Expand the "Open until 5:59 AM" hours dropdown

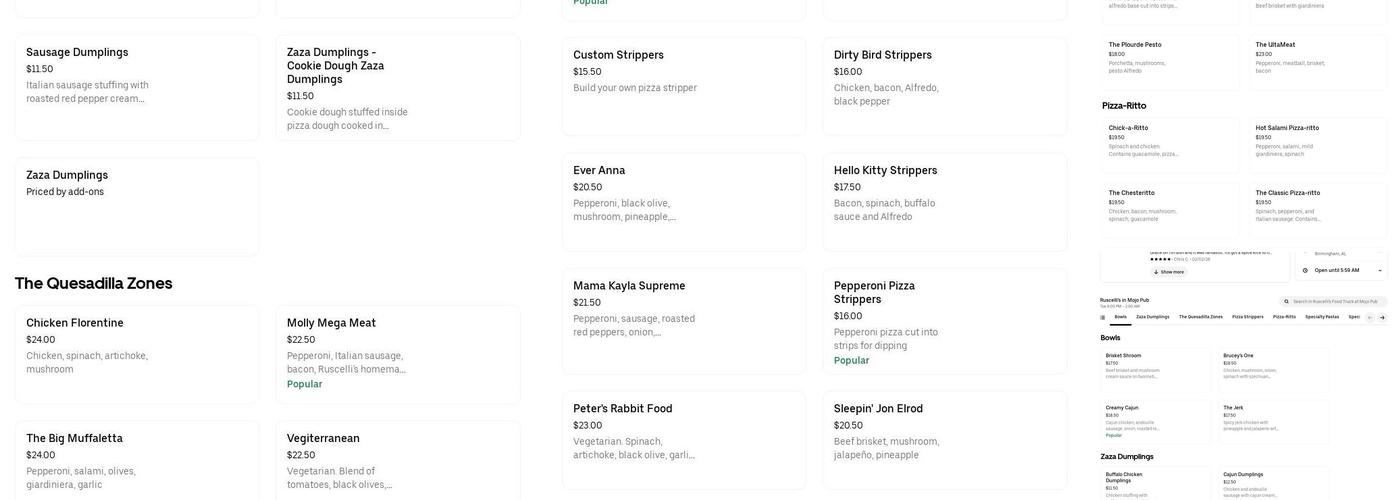tap(1380, 270)
